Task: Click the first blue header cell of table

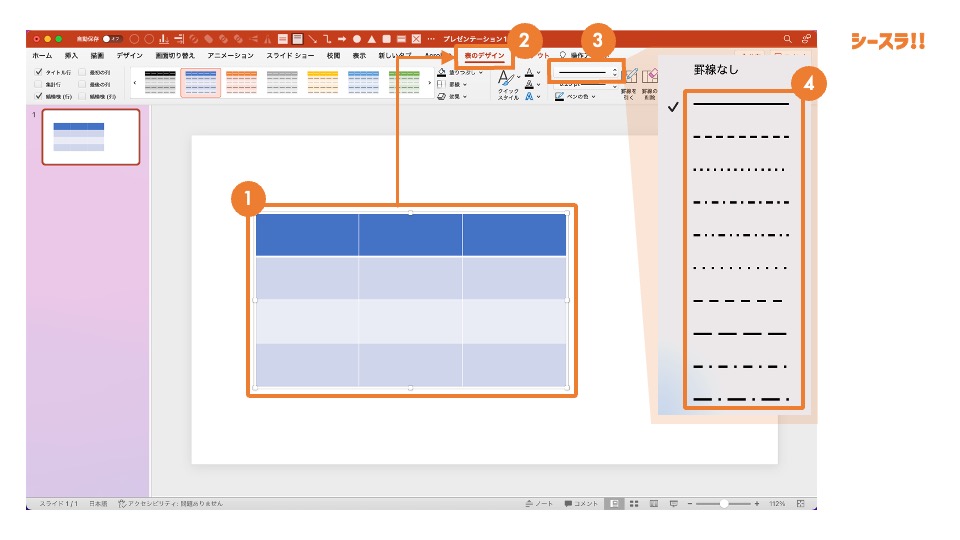Action: pyautogui.click(x=307, y=234)
